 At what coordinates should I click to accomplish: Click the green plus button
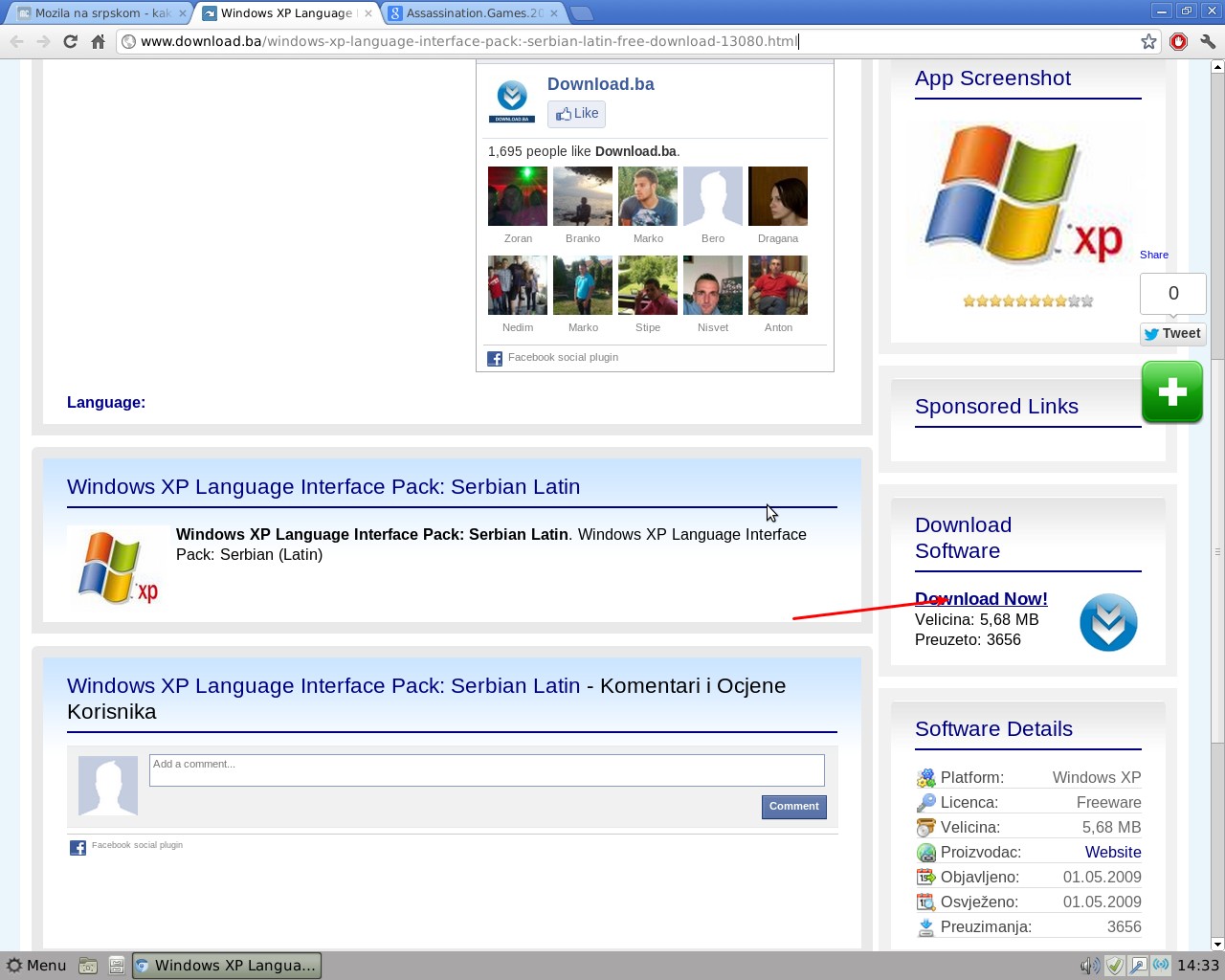pyautogui.click(x=1172, y=391)
